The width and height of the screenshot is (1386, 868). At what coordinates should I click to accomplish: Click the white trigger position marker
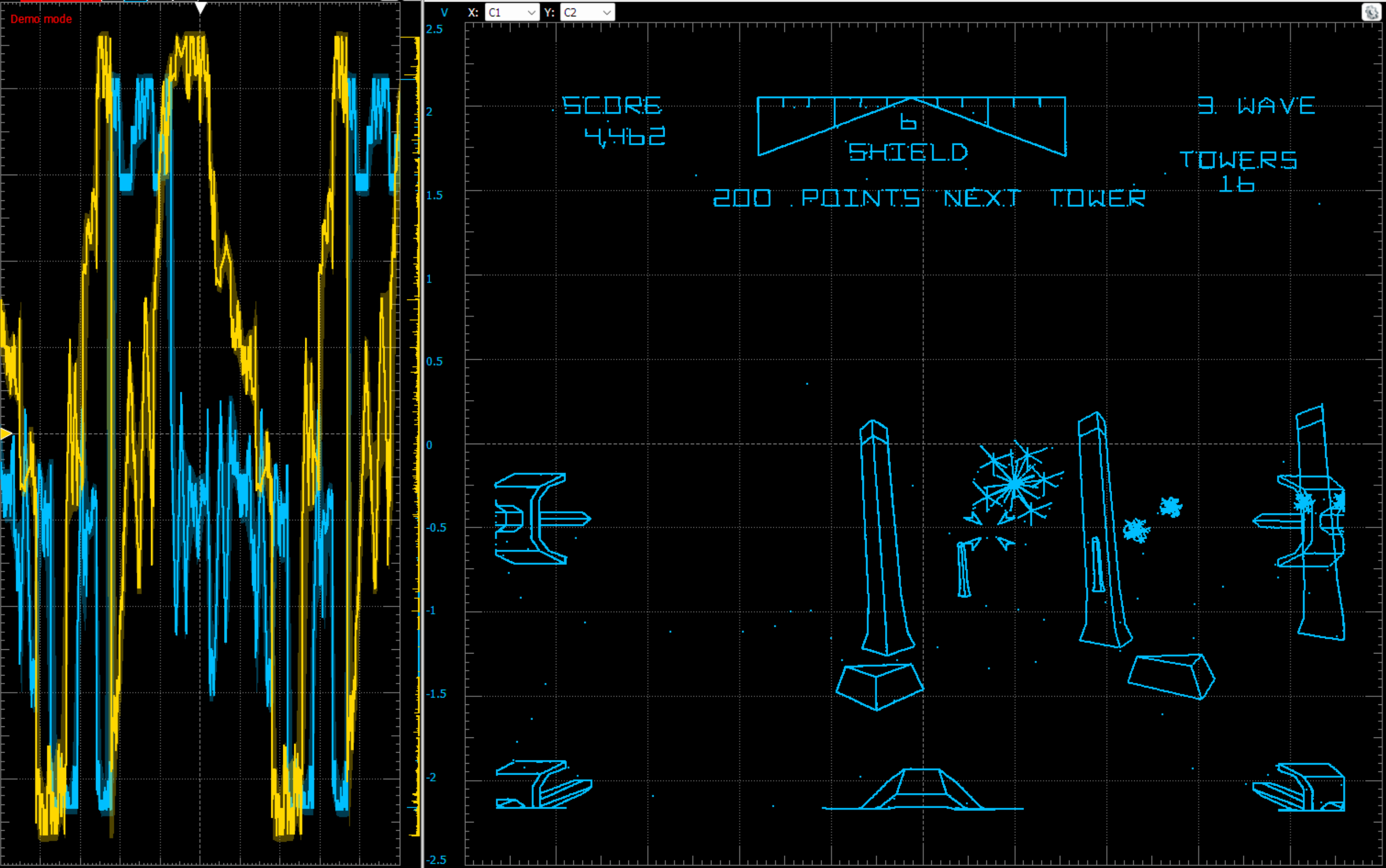click(200, 8)
